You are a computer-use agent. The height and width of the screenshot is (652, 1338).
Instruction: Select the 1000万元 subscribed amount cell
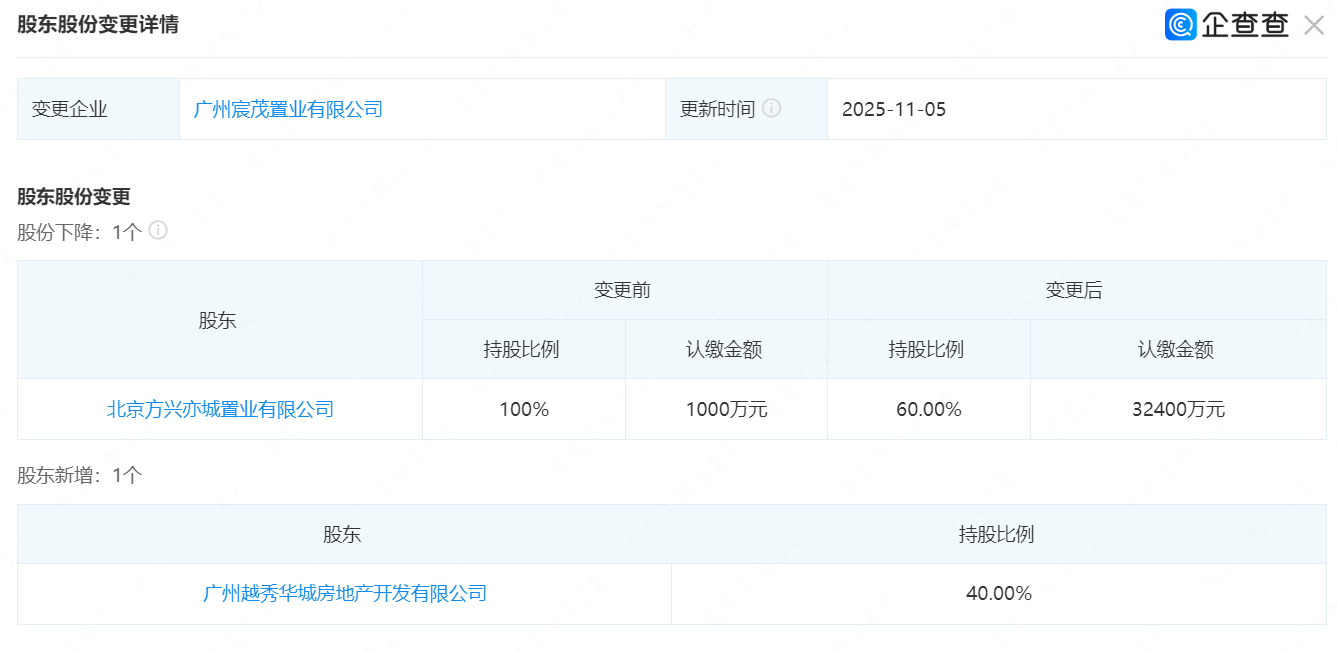pos(726,409)
